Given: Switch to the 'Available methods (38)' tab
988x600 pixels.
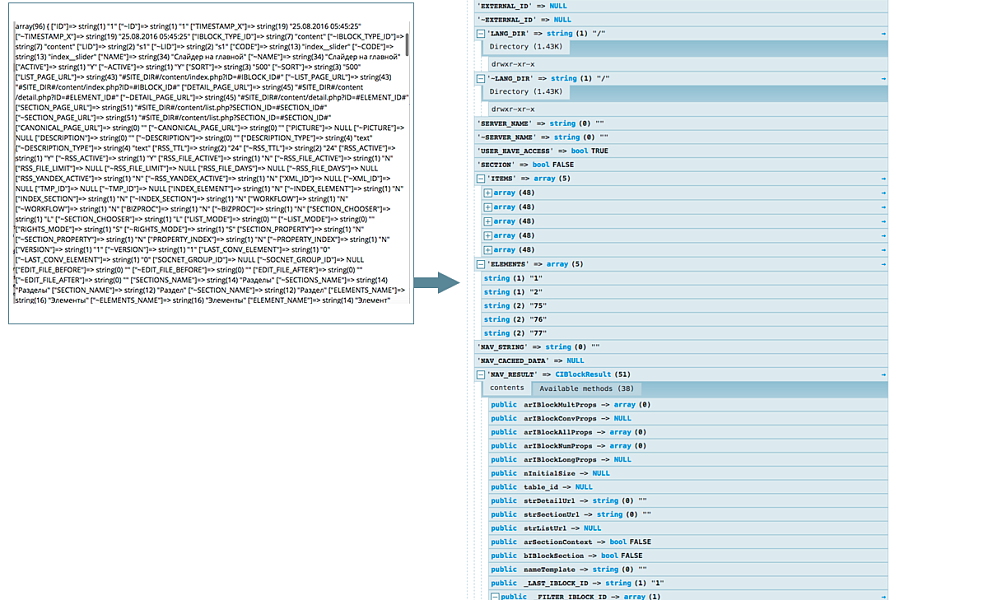Looking at the screenshot, I should 586,388.
